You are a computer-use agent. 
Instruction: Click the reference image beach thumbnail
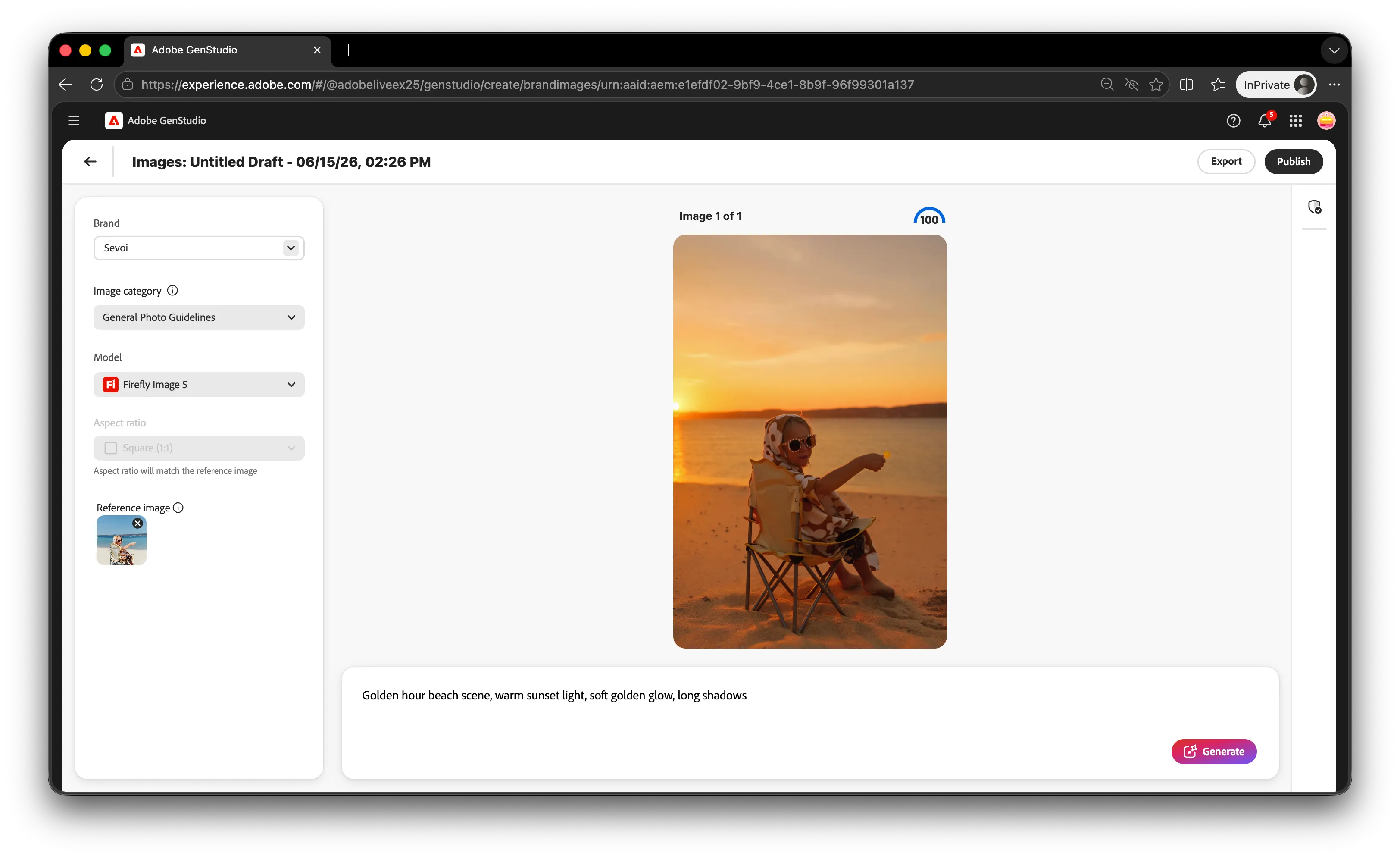coord(122,541)
